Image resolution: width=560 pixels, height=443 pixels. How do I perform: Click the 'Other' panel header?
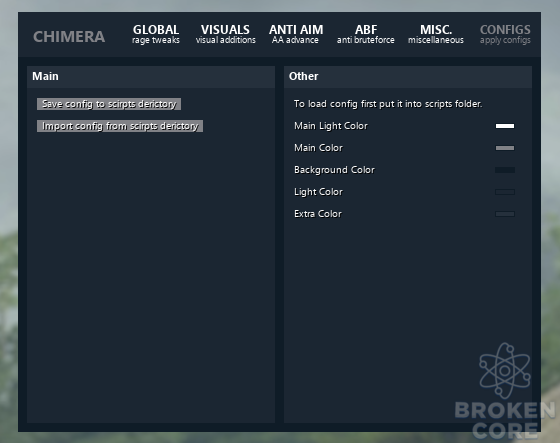(x=408, y=76)
